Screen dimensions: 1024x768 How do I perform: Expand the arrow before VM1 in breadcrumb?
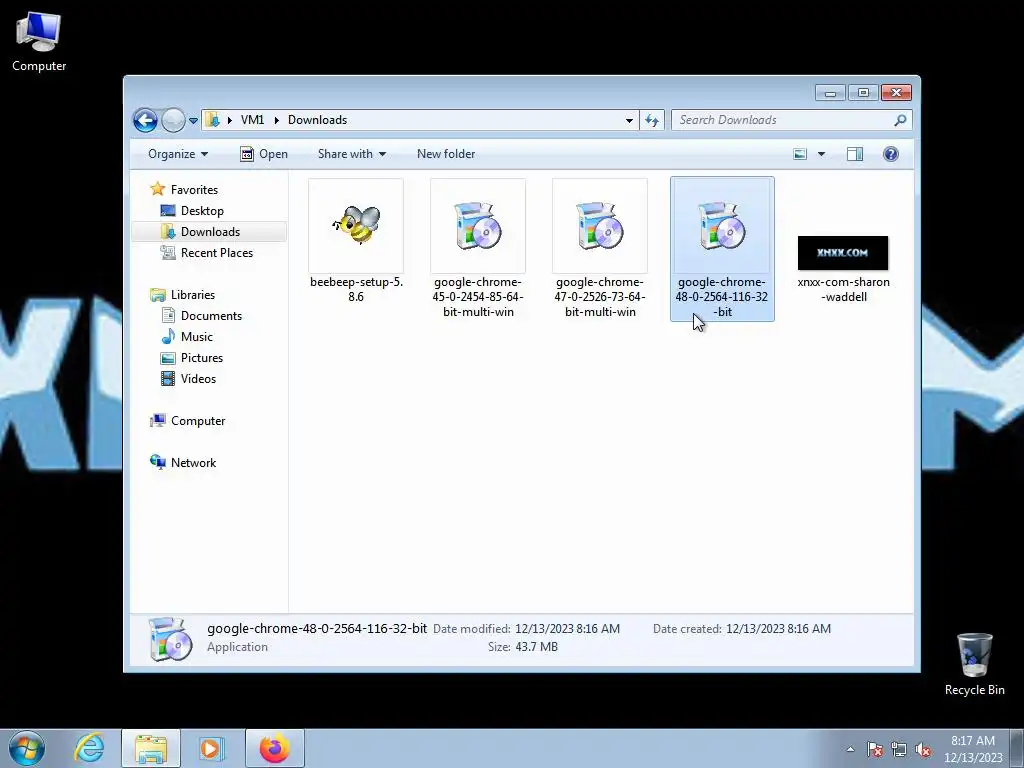[229, 120]
